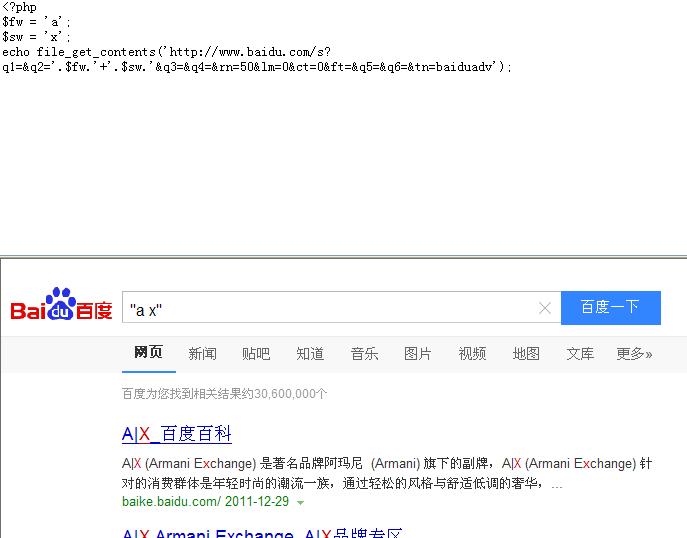Click the echo file_get_contents code line
Image resolution: width=687 pixels, height=538 pixels.
click(166, 52)
